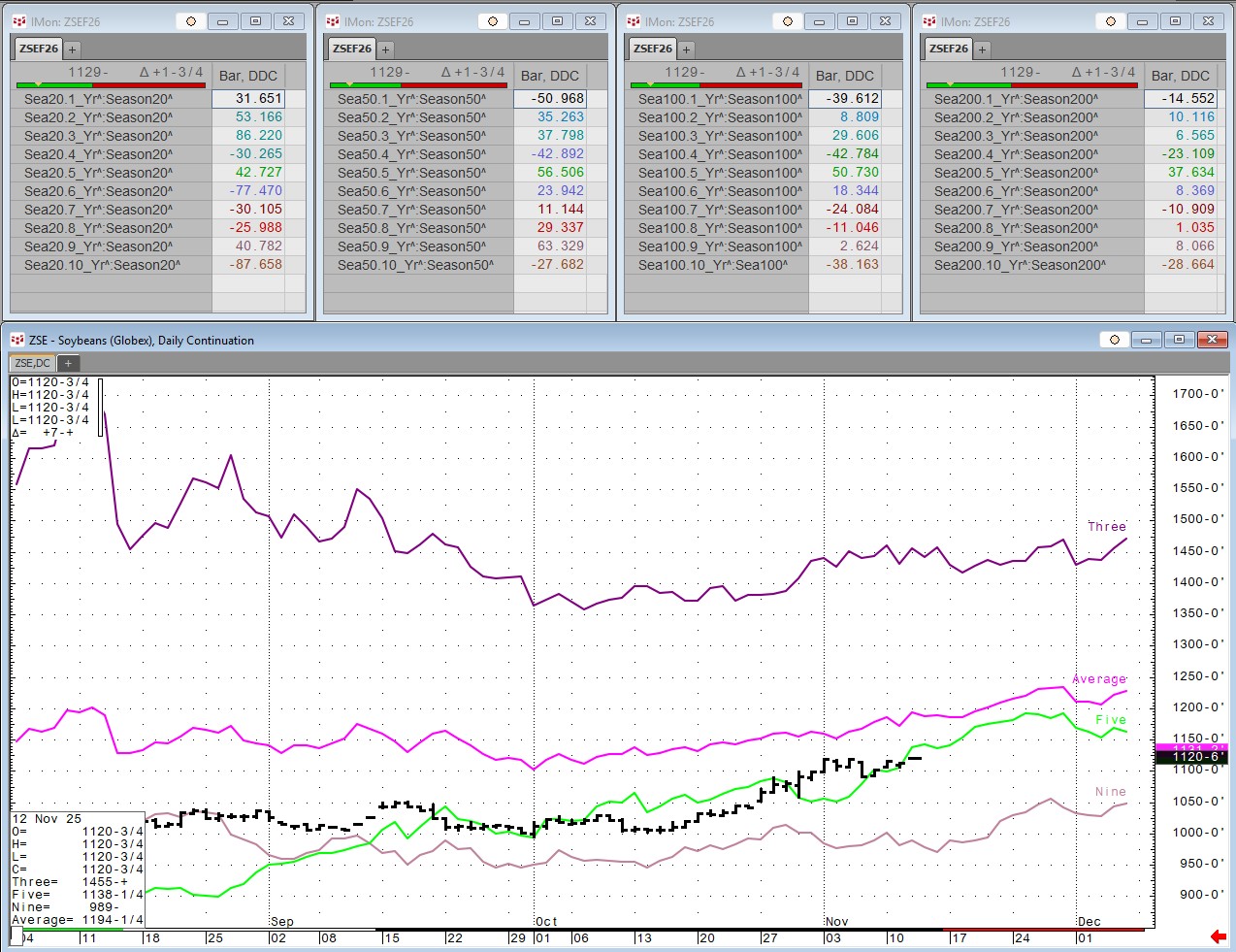Click the -14.552 value cell for Sea200.1
The image size is (1236, 952).
click(x=1181, y=99)
